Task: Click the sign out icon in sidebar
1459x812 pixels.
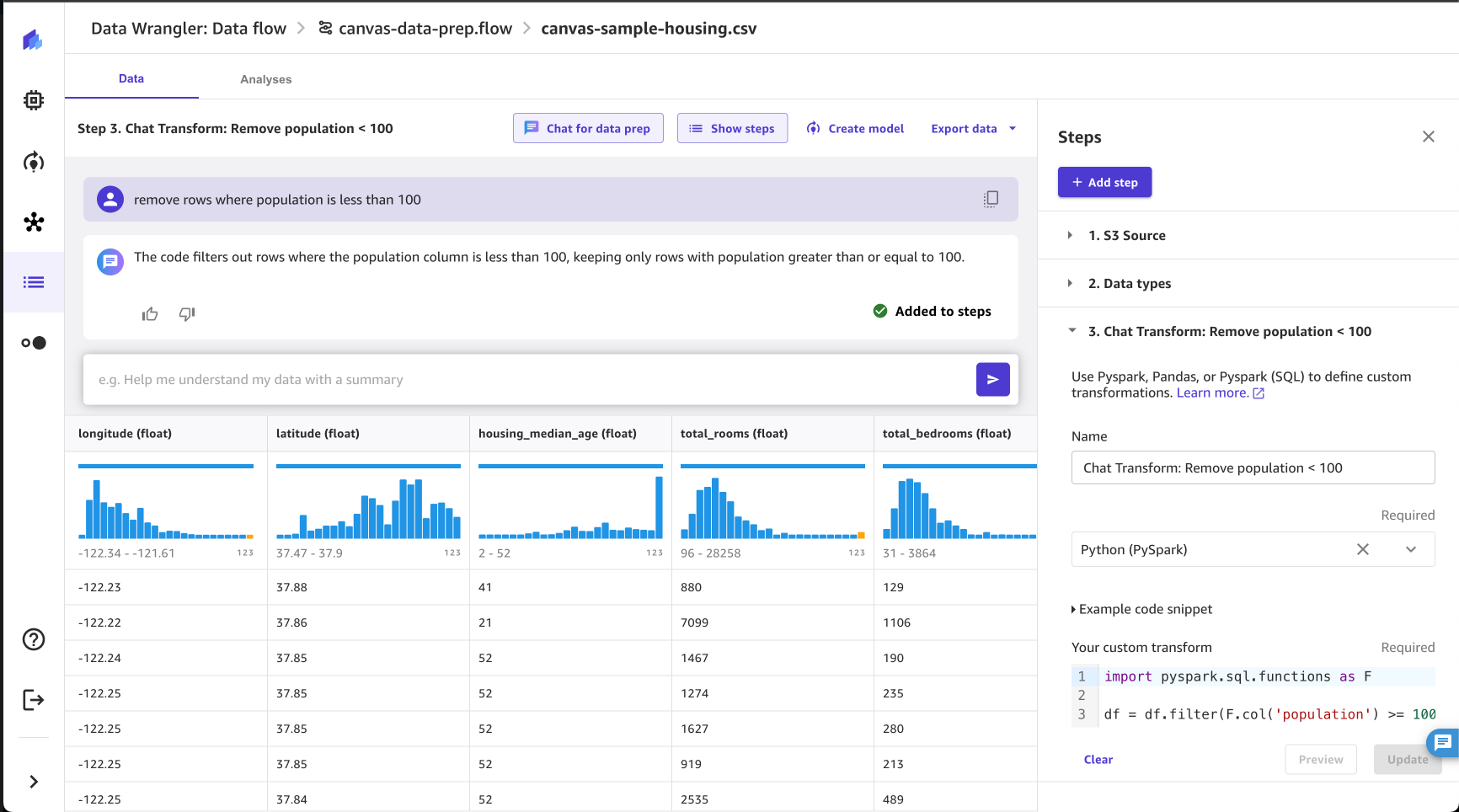Action: pyautogui.click(x=34, y=700)
